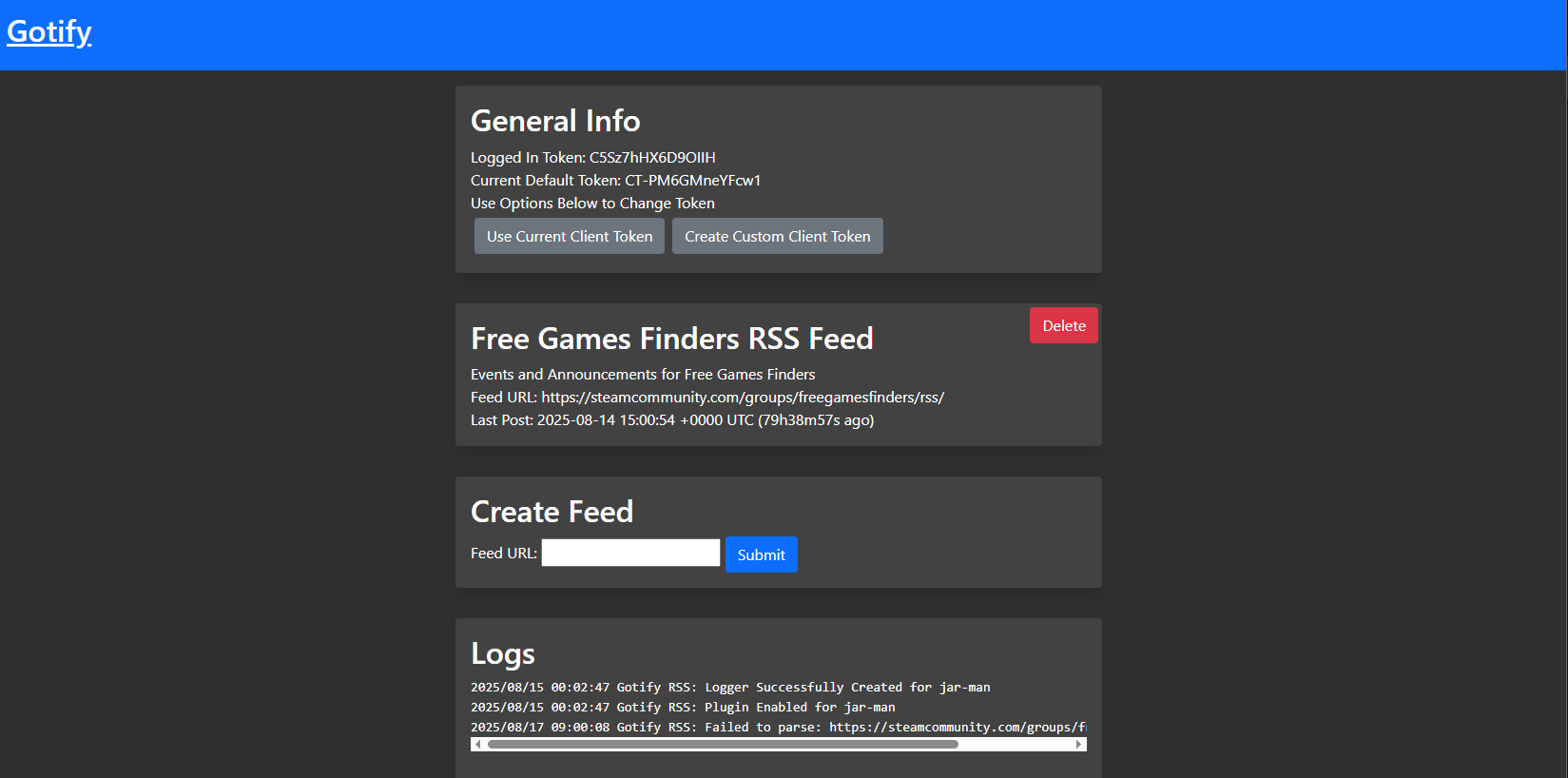Click log line 'Plugin Enabled for jar-man'
Image resolution: width=1568 pixels, height=778 pixels.
point(683,707)
